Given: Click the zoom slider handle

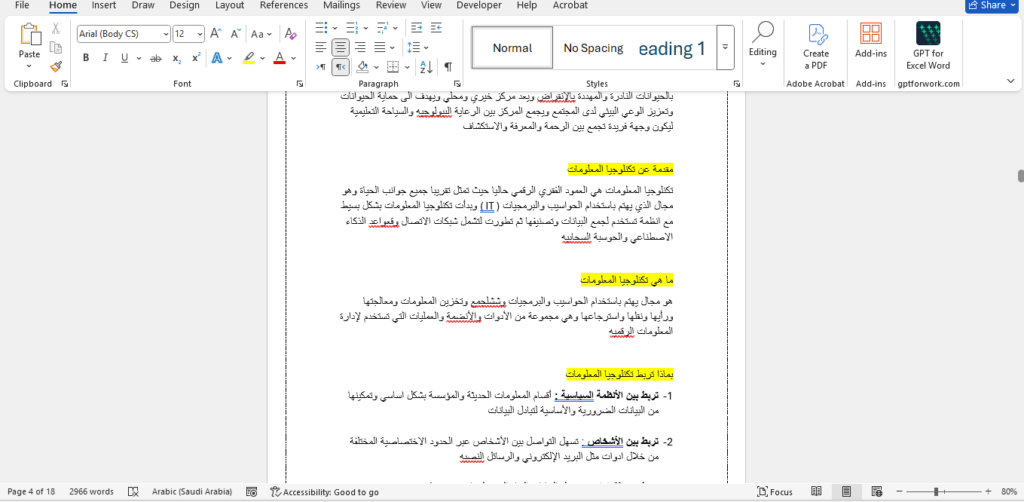Looking at the screenshot, I should tap(936, 492).
